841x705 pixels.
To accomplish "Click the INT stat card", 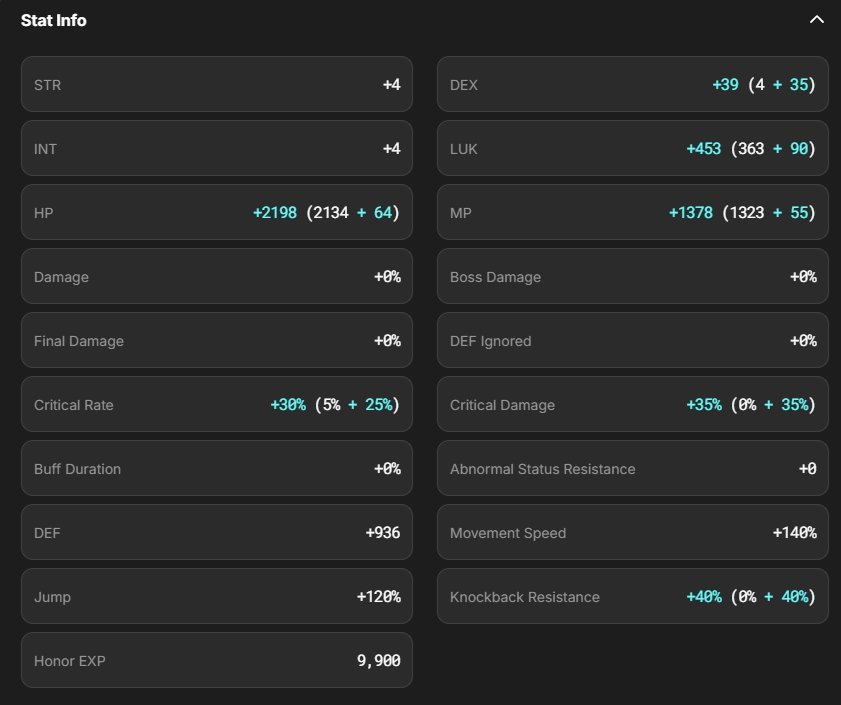I will [x=216, y=149].
